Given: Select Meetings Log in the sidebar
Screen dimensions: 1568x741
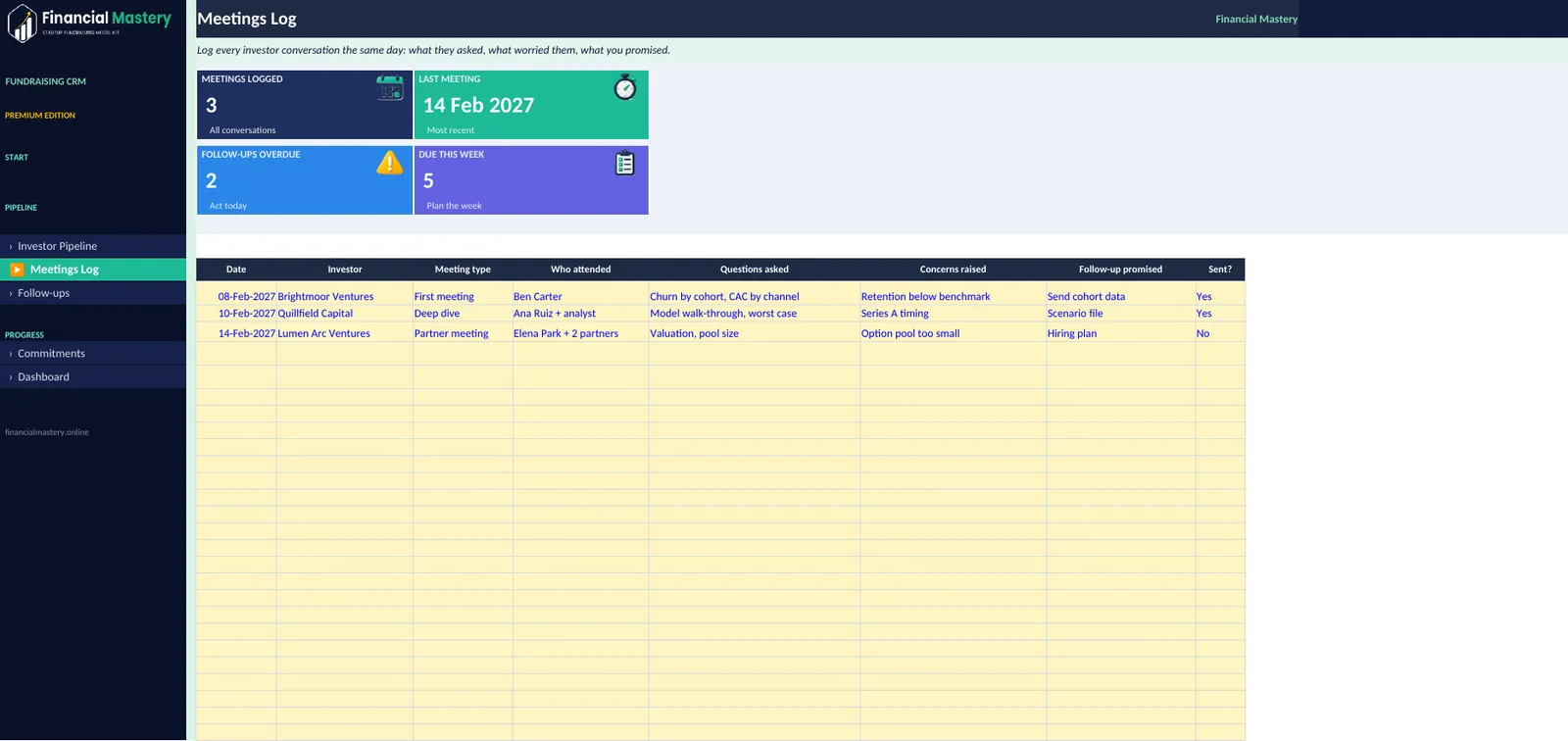Looking at the screenshot, I should click(x=93, y=270).
